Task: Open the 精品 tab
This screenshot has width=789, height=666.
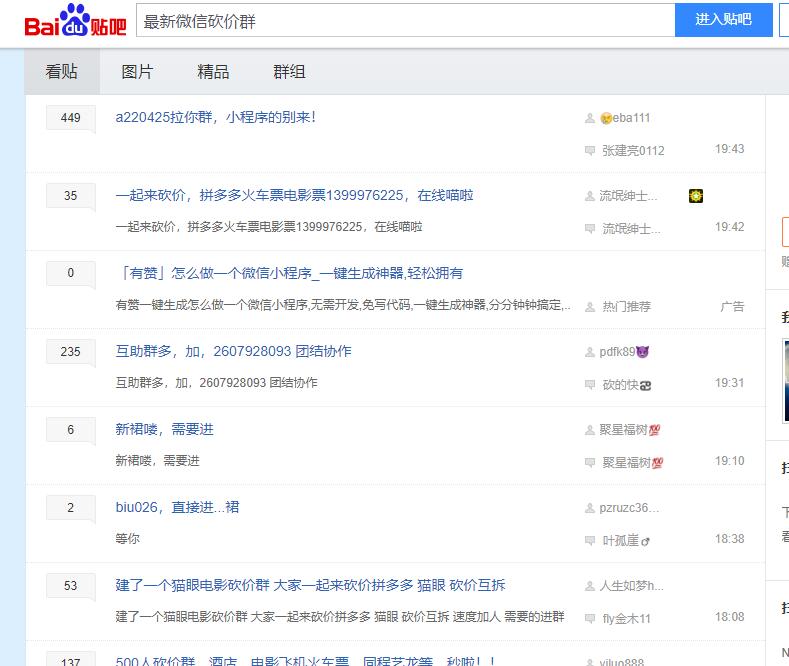Action: (x=213, y=71)
